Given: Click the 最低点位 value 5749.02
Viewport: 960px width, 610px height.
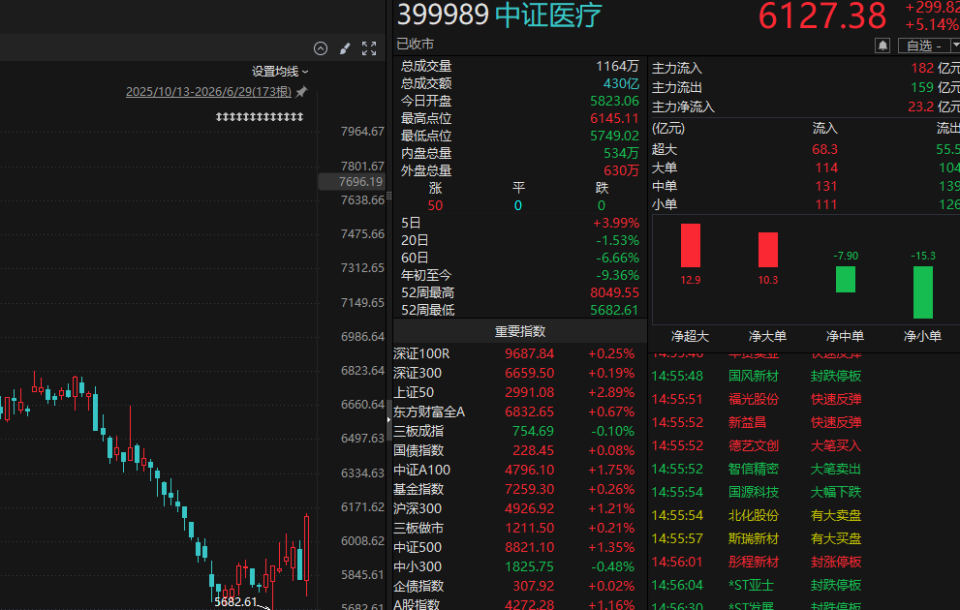Looking at the screenshot, I should (x=615, y=136).
